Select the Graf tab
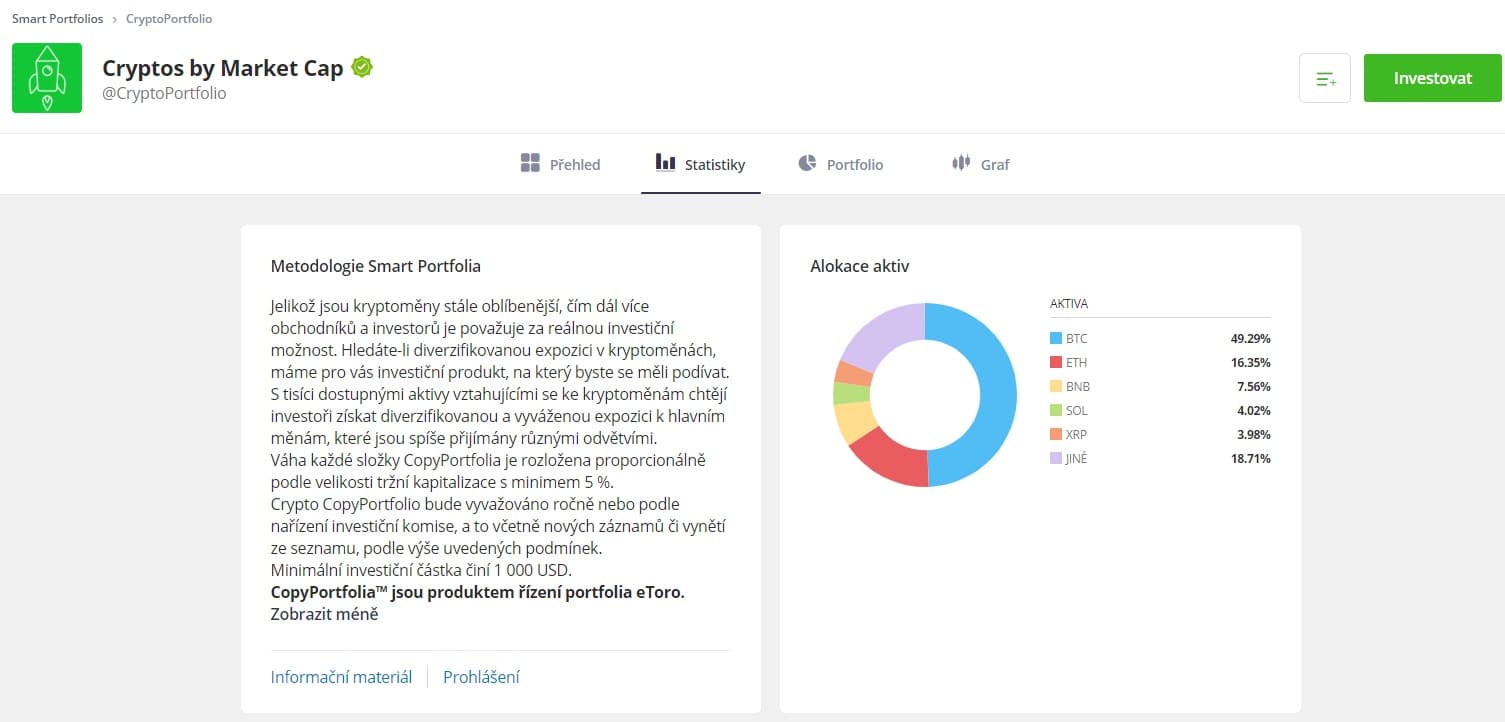1505x722 pixels. [981, 164]
